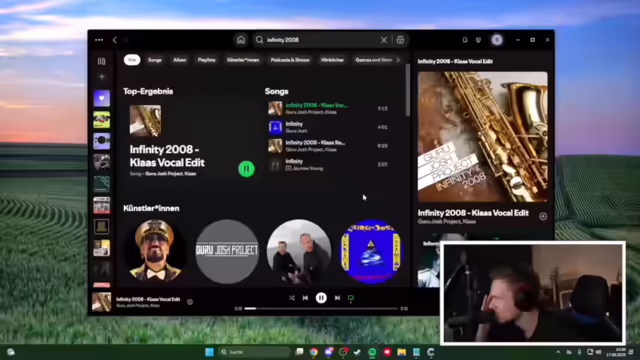Play song 'Infinity 2008 - Klaas Re...' row
The width and height of the screenshot is (640, 360).
[328, 146]
